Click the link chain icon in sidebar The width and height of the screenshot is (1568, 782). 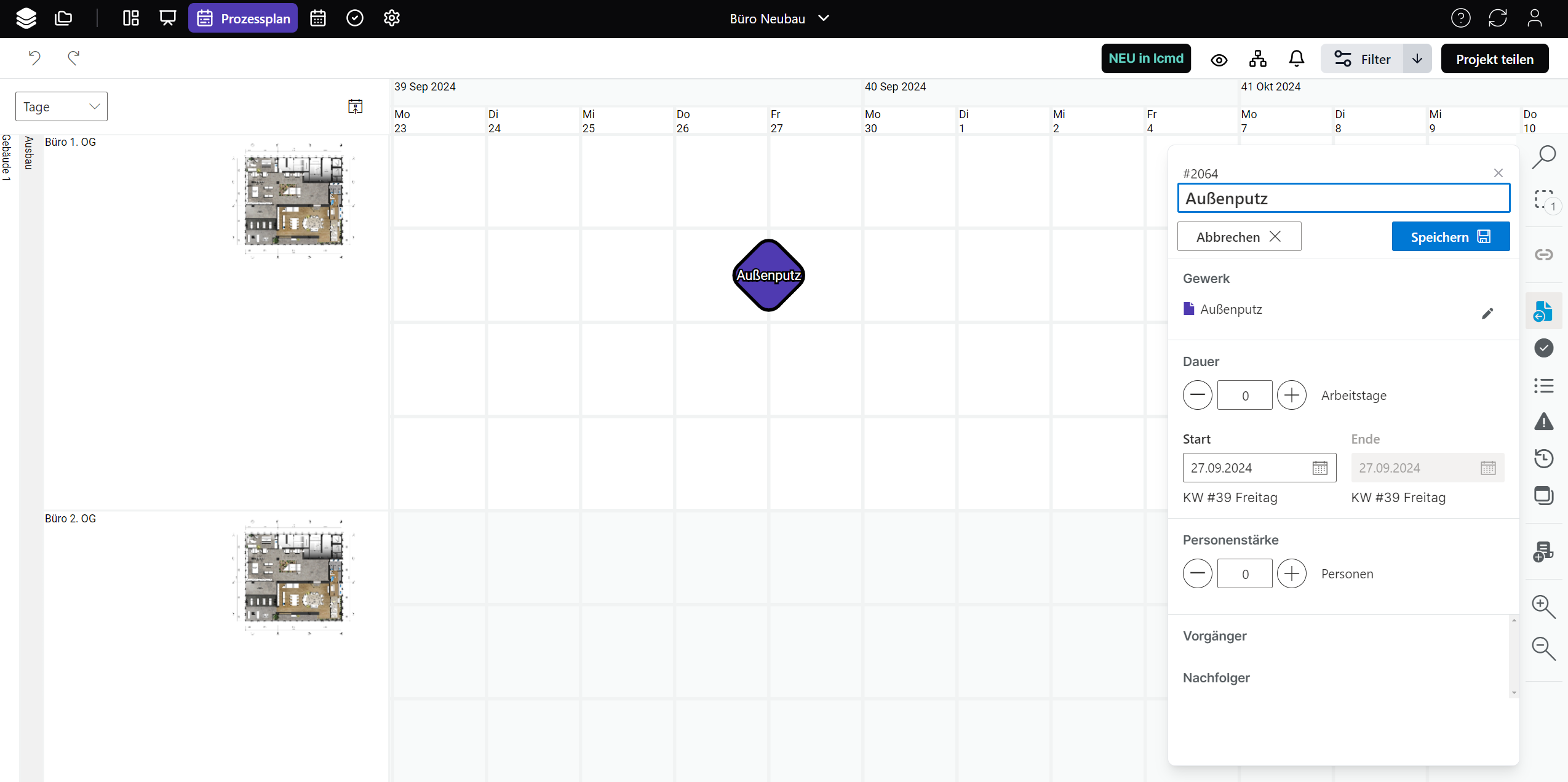pyautogui.click(x=1543, y=255)
